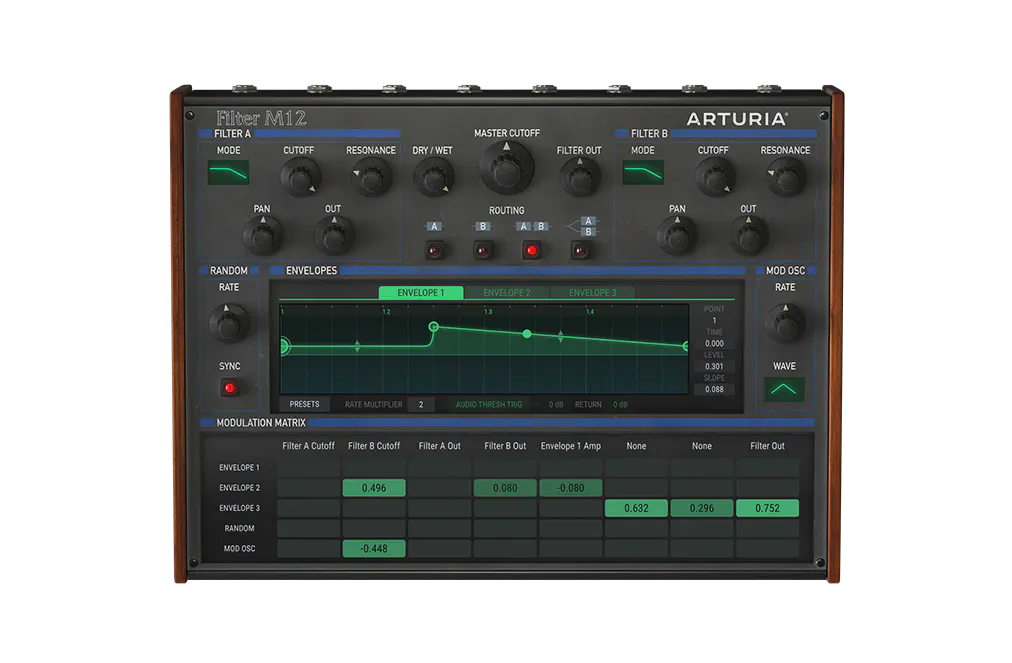
Task: Select routing for Filter A only
Action: coord(434,249)
